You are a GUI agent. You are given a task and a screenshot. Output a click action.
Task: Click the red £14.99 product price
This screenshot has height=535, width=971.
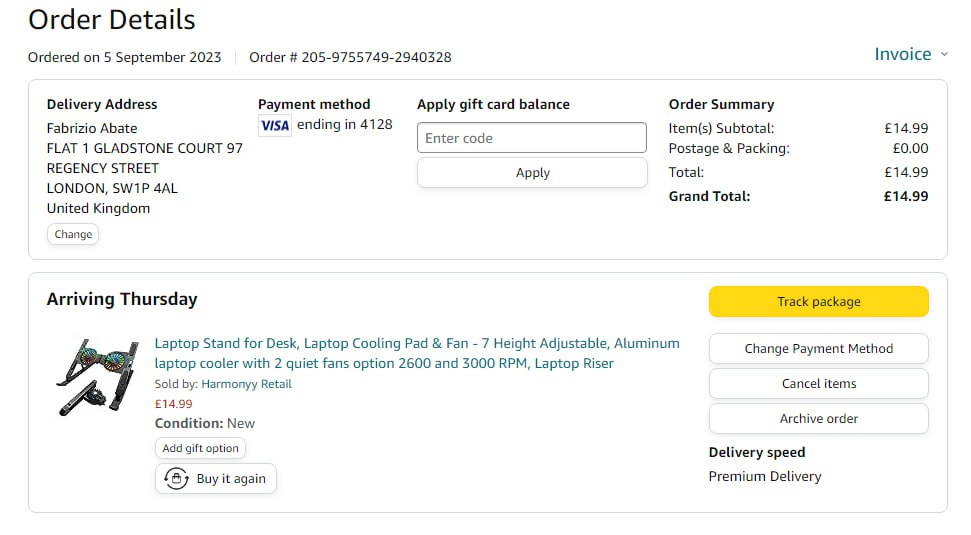tap(174, 404)
